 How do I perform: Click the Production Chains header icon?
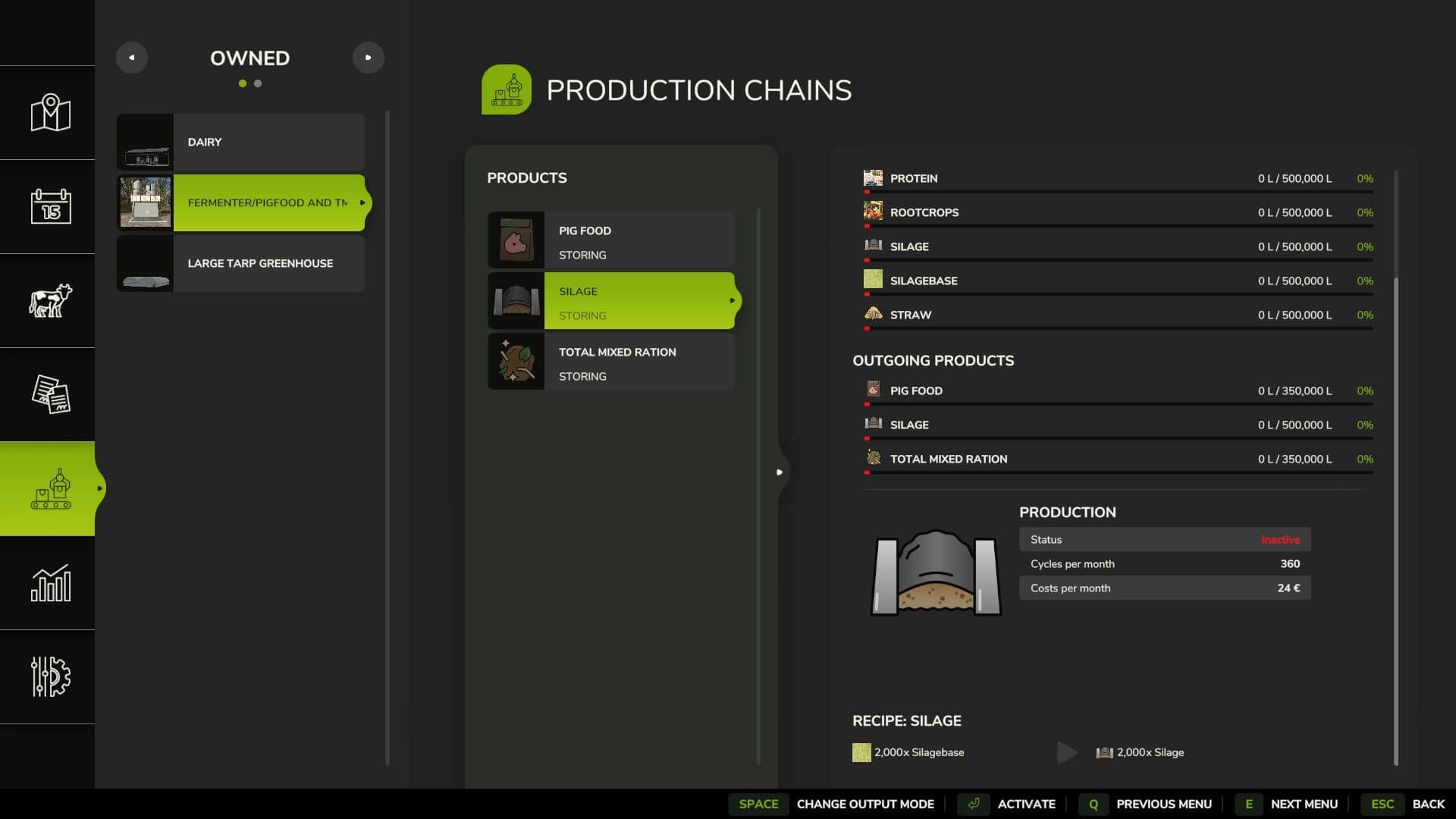(x=506, y=89)
